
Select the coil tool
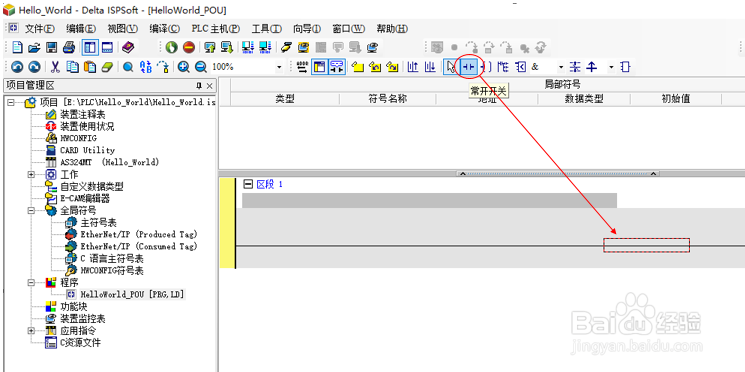tap(487, 67)
